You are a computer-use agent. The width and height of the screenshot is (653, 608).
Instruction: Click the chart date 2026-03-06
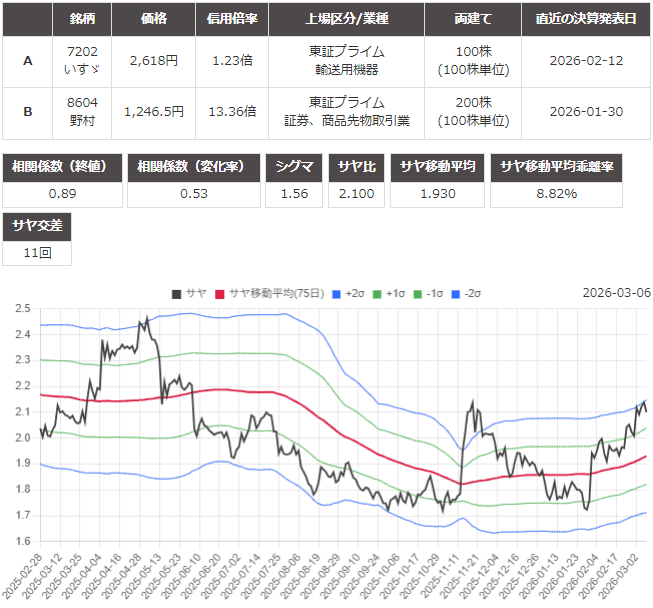[616, 293]
